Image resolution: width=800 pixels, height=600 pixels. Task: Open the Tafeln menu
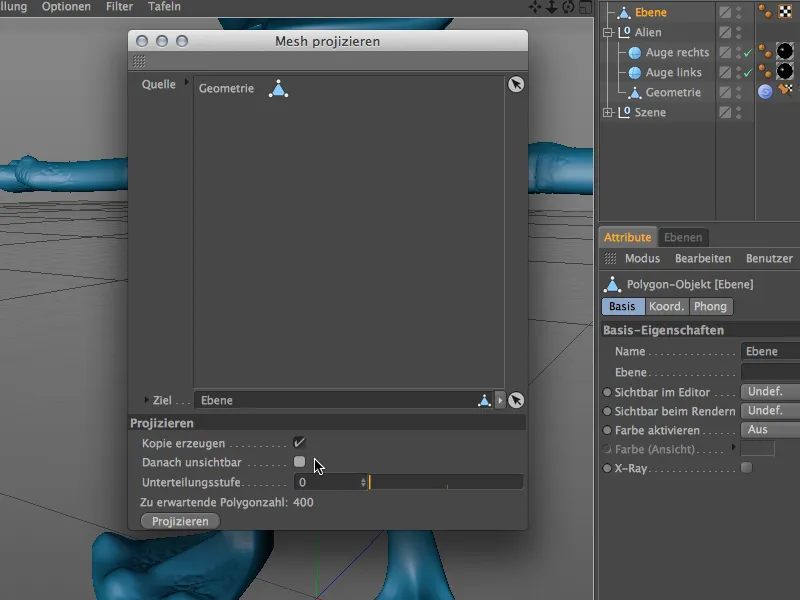pyautogui.click(x=164, y=7)
